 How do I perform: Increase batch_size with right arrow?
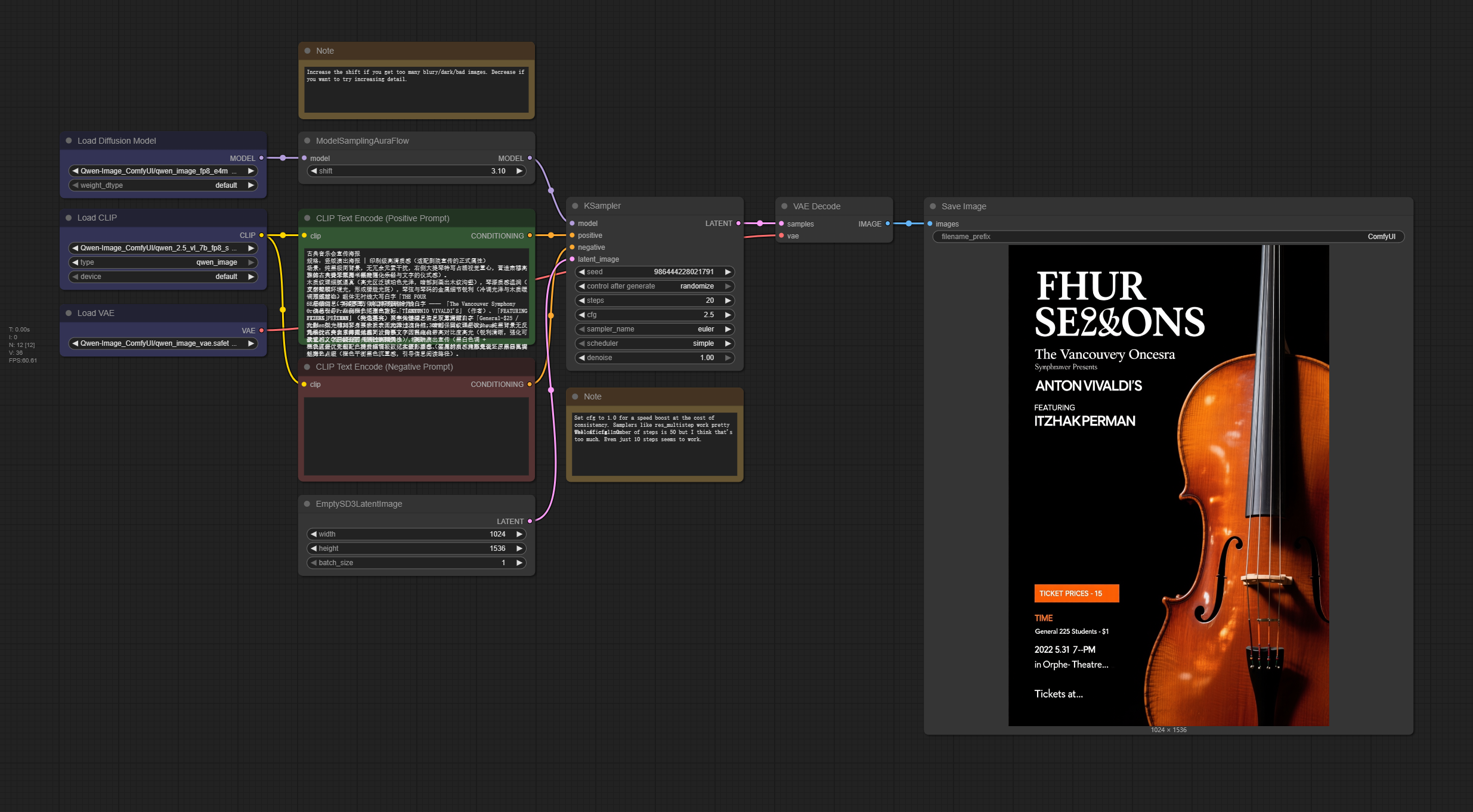pos(519,563)
